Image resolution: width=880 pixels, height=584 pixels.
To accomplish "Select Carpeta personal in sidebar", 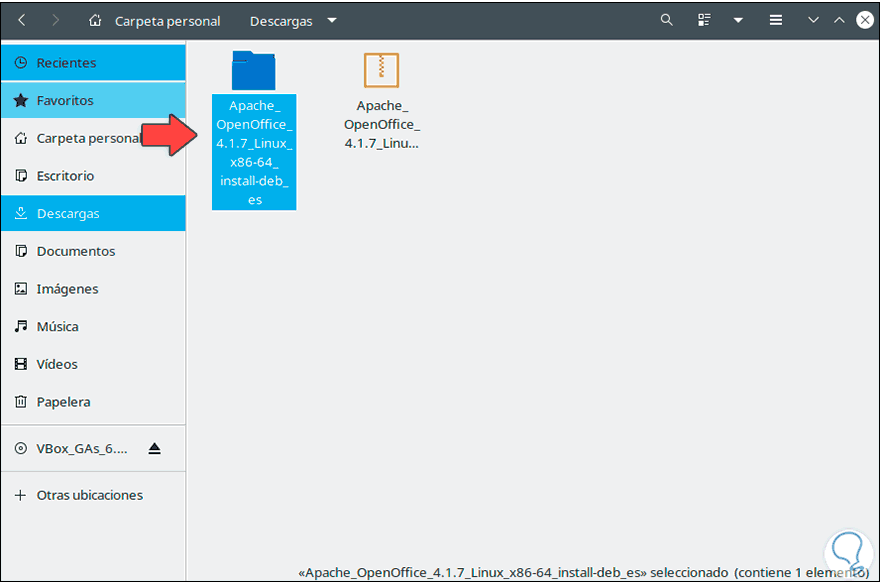I will coord(93,138).
